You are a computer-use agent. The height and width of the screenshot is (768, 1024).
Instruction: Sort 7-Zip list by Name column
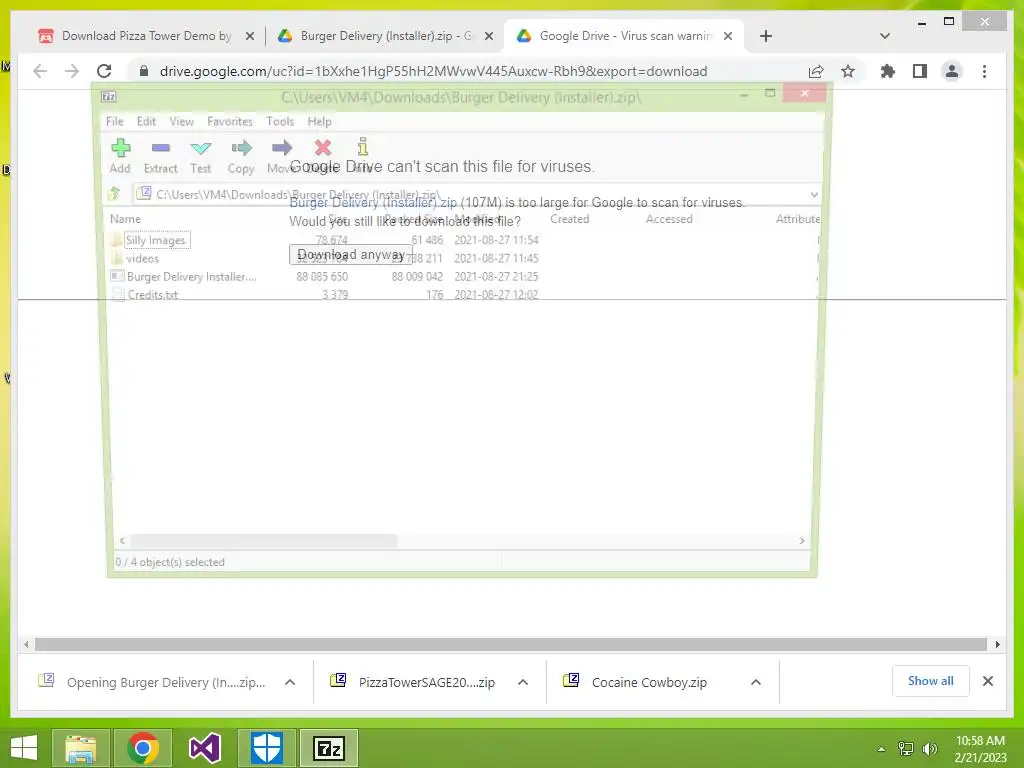point(125,219)
